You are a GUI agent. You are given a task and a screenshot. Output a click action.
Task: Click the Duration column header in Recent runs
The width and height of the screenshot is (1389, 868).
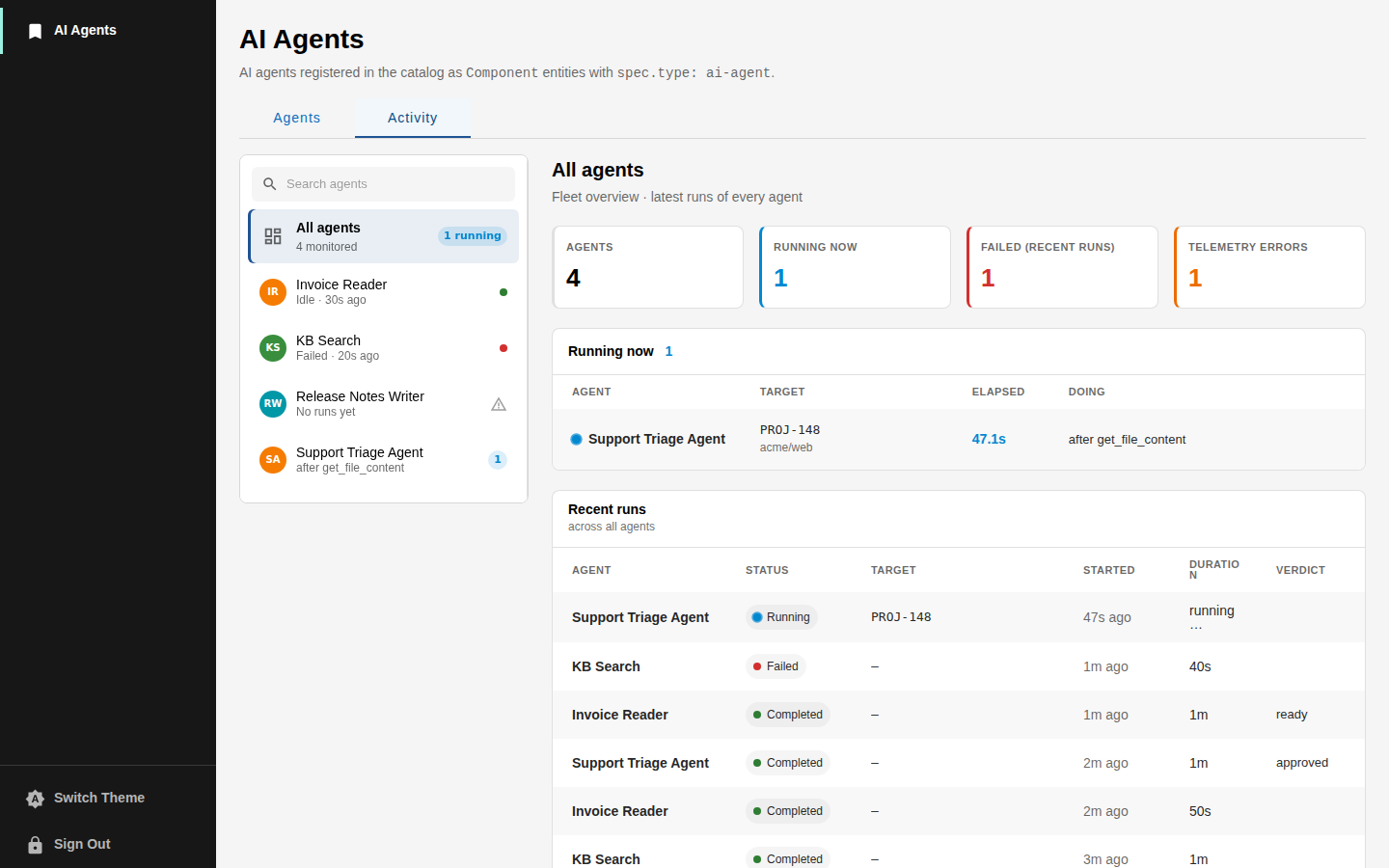tap(1214, 570)
